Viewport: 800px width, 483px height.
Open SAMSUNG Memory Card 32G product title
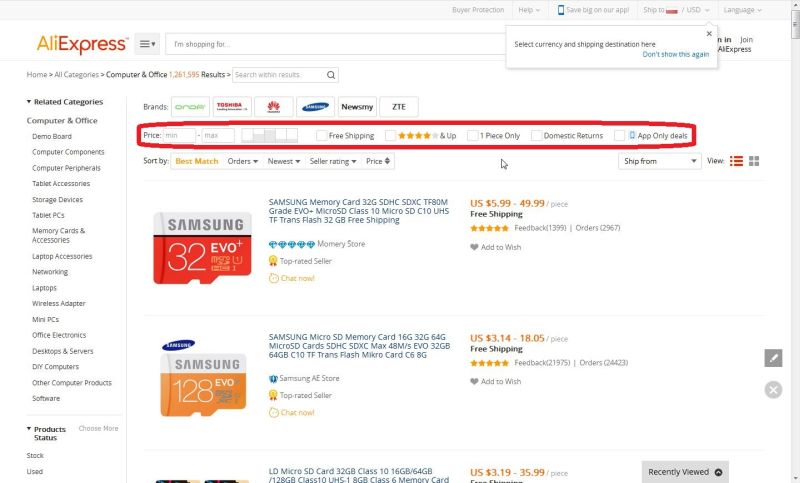coord(359,211)
